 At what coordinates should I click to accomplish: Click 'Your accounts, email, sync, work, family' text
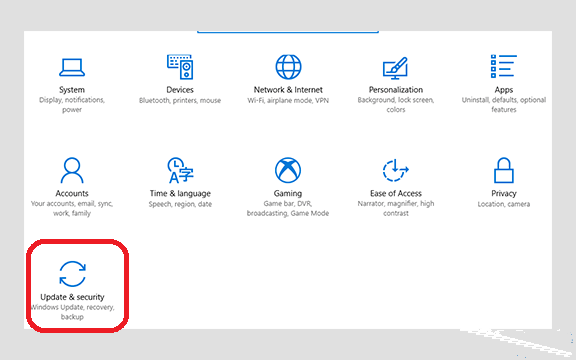[72, 208]
